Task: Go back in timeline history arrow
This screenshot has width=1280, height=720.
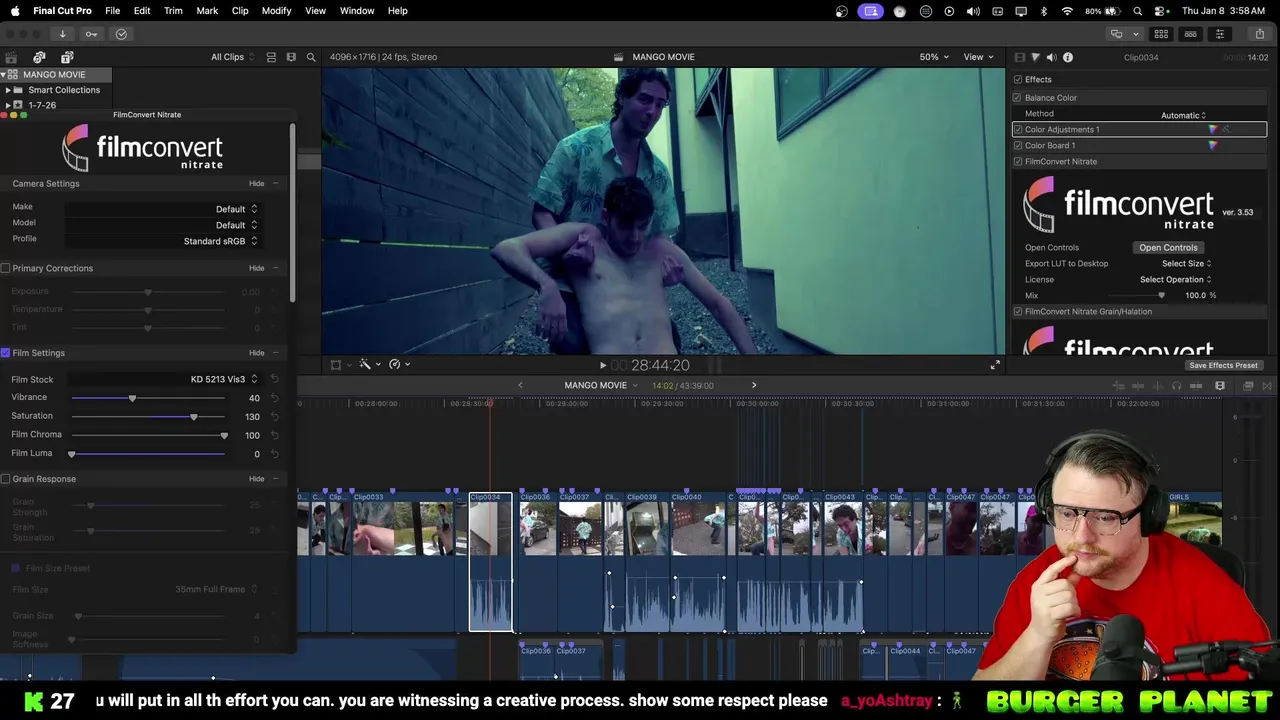Action: (x=520, y=385)
